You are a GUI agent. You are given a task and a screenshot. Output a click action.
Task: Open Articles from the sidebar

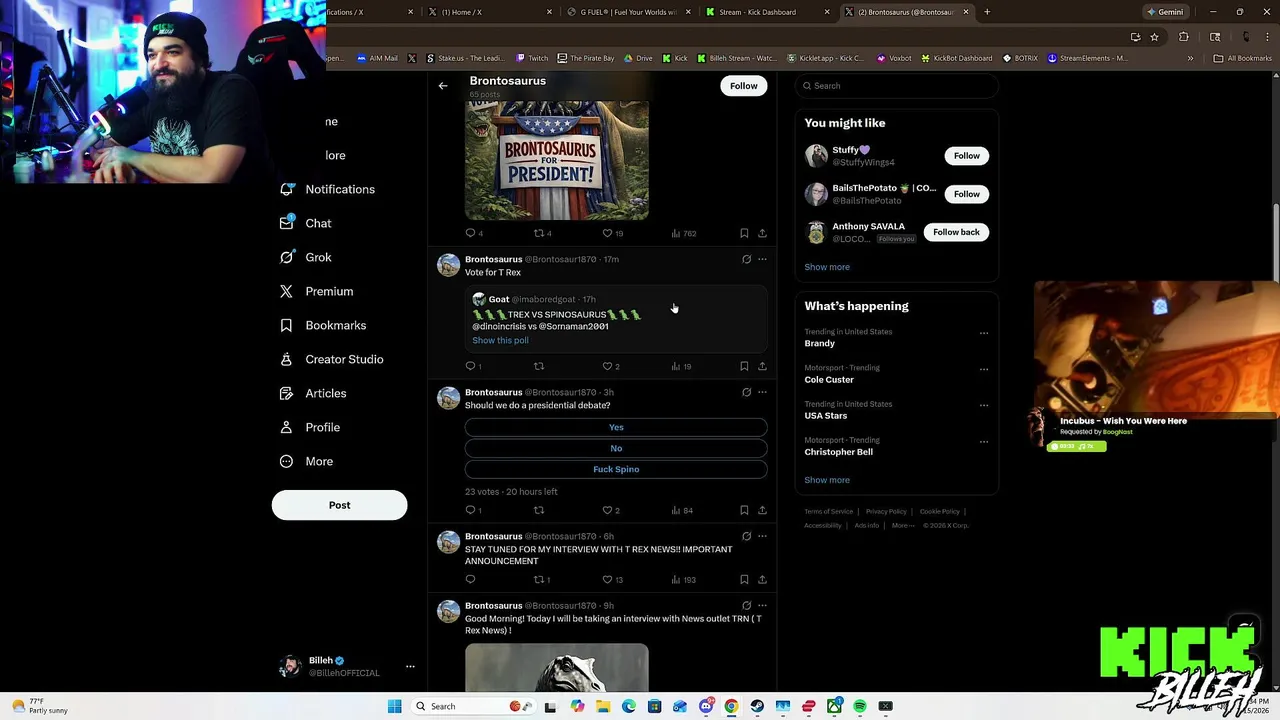(x=312, y=393)
